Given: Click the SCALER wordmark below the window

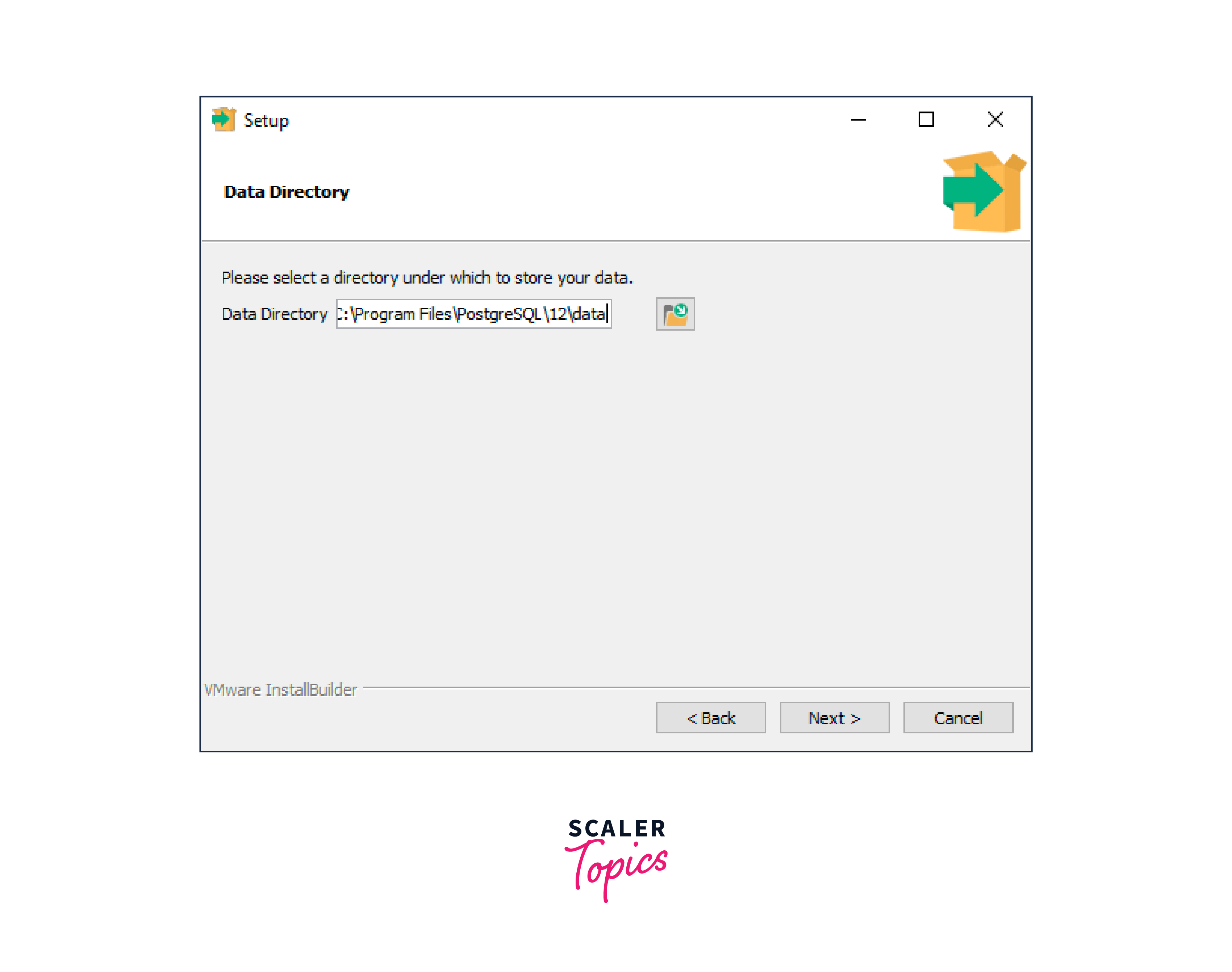Looking at the screenshot, I should pyautogui.click(x=617, y=828).
